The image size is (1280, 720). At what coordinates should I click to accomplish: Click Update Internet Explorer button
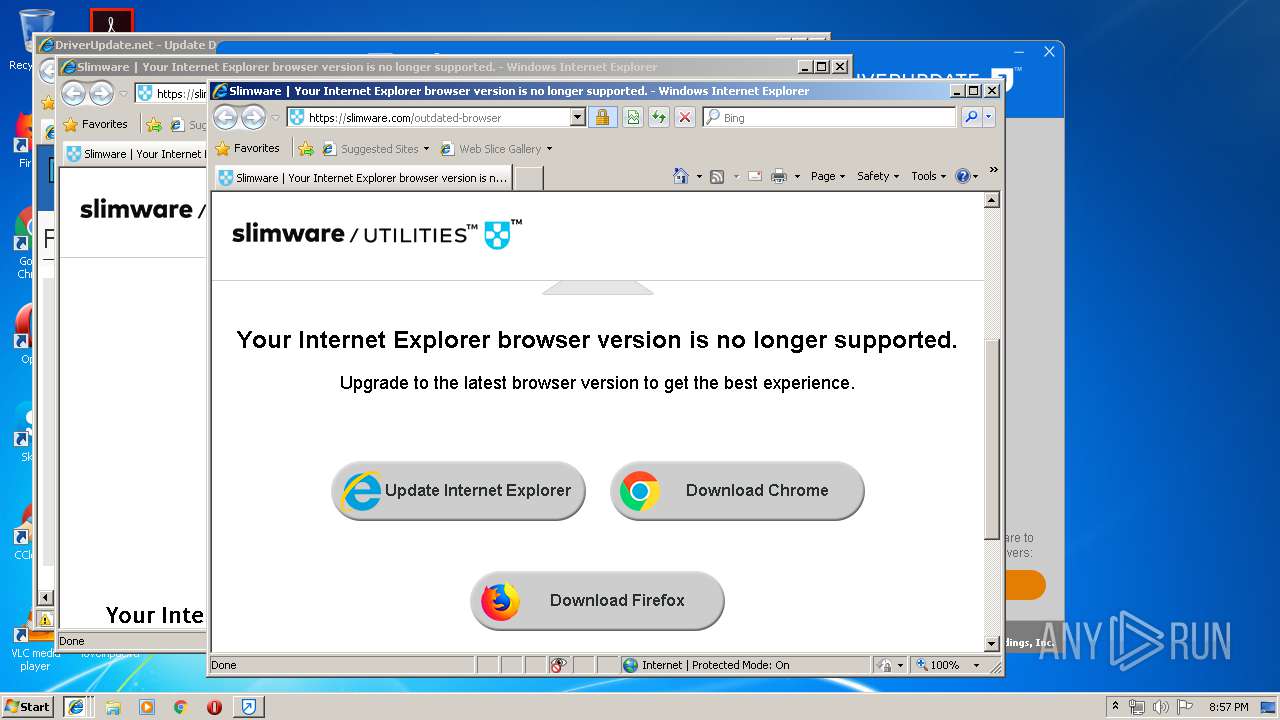click(x=458, y=491)
